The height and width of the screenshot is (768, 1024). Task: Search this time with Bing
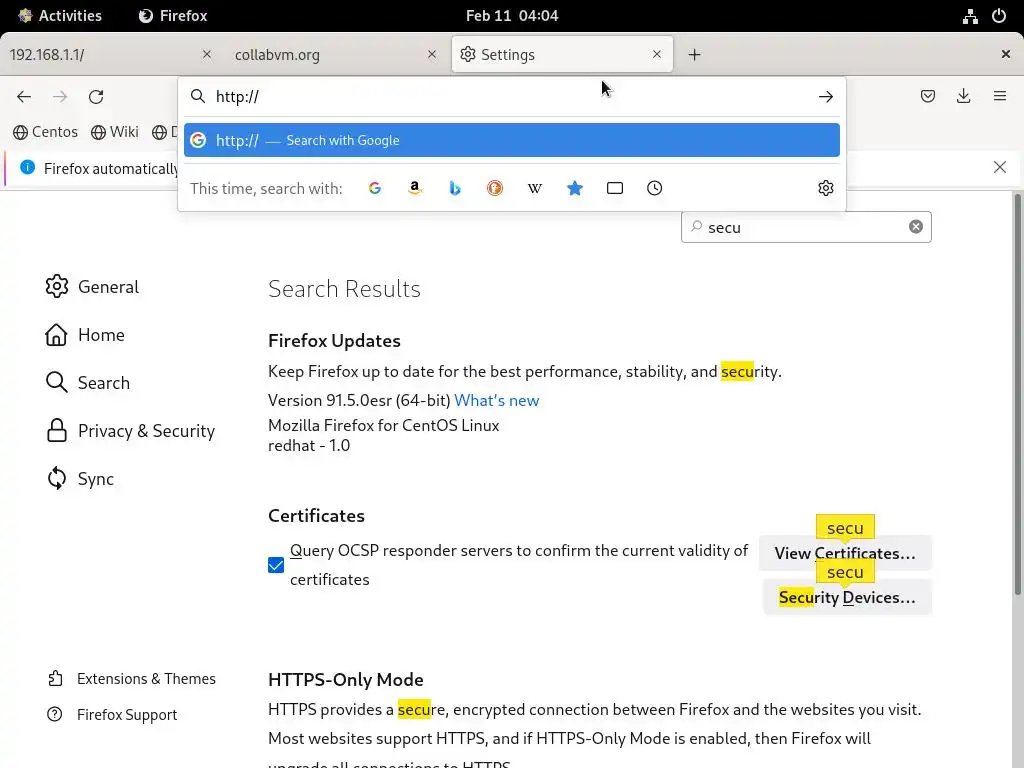click(455, 188)
